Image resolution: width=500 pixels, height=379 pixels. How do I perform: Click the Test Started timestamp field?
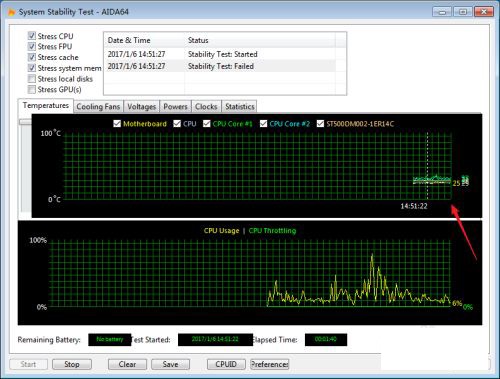coord(215,339)
